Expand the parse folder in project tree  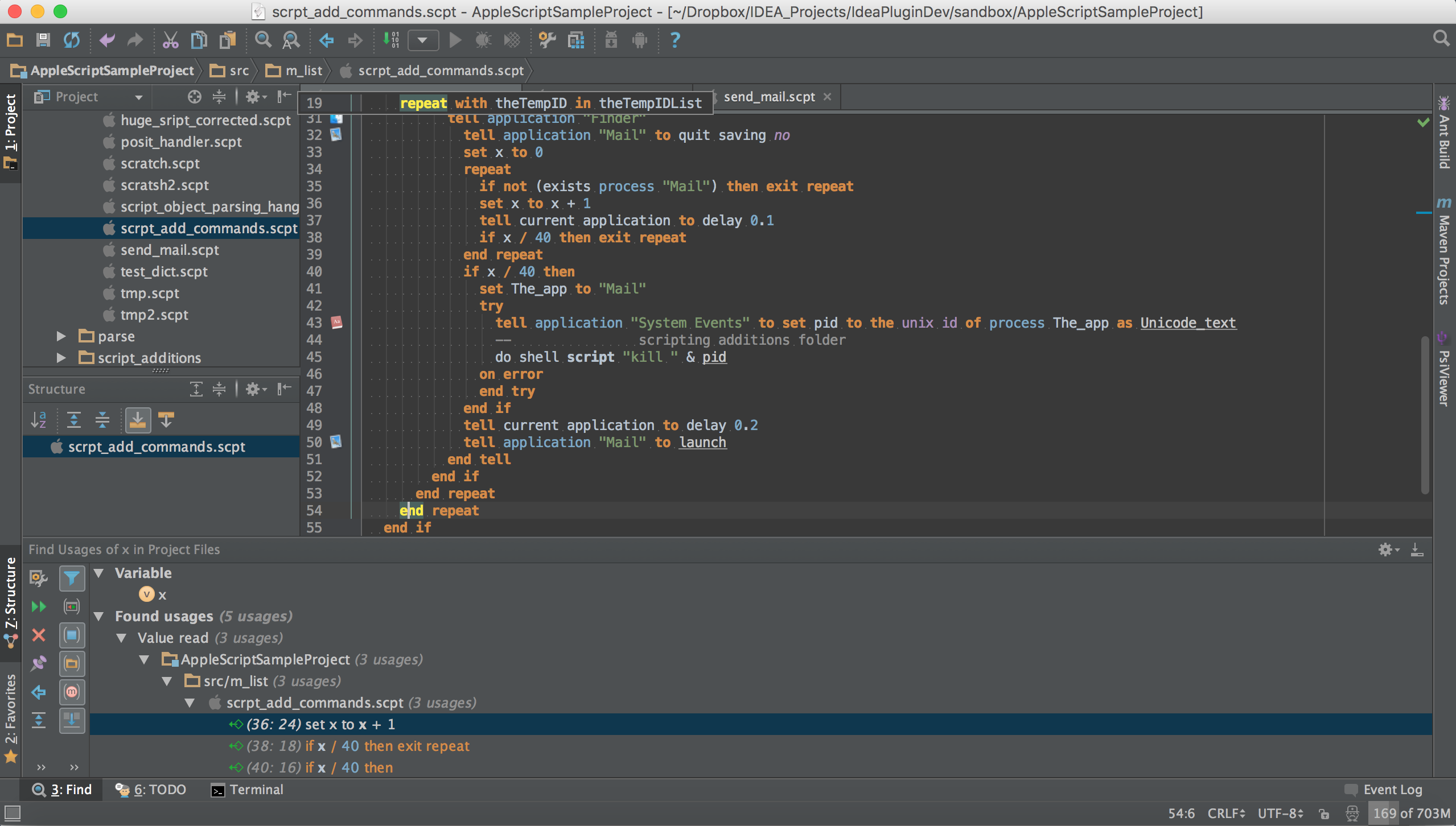(x=61, y=336)
